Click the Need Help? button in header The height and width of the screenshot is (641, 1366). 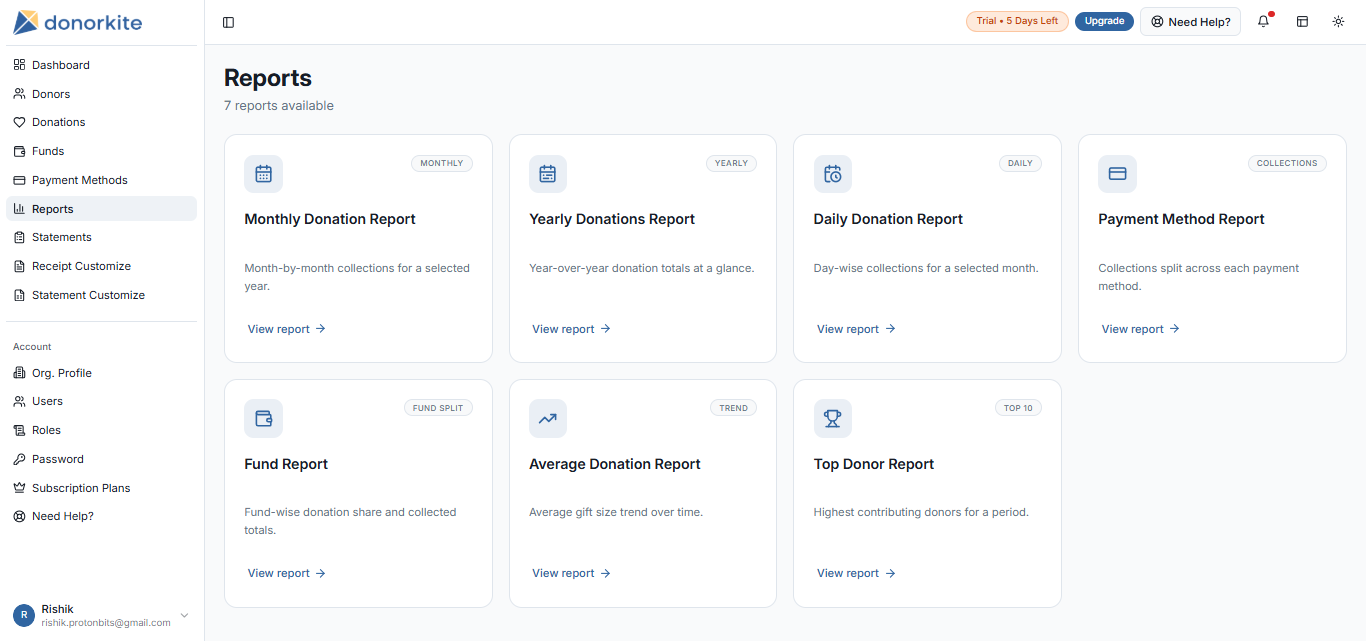1190,21
